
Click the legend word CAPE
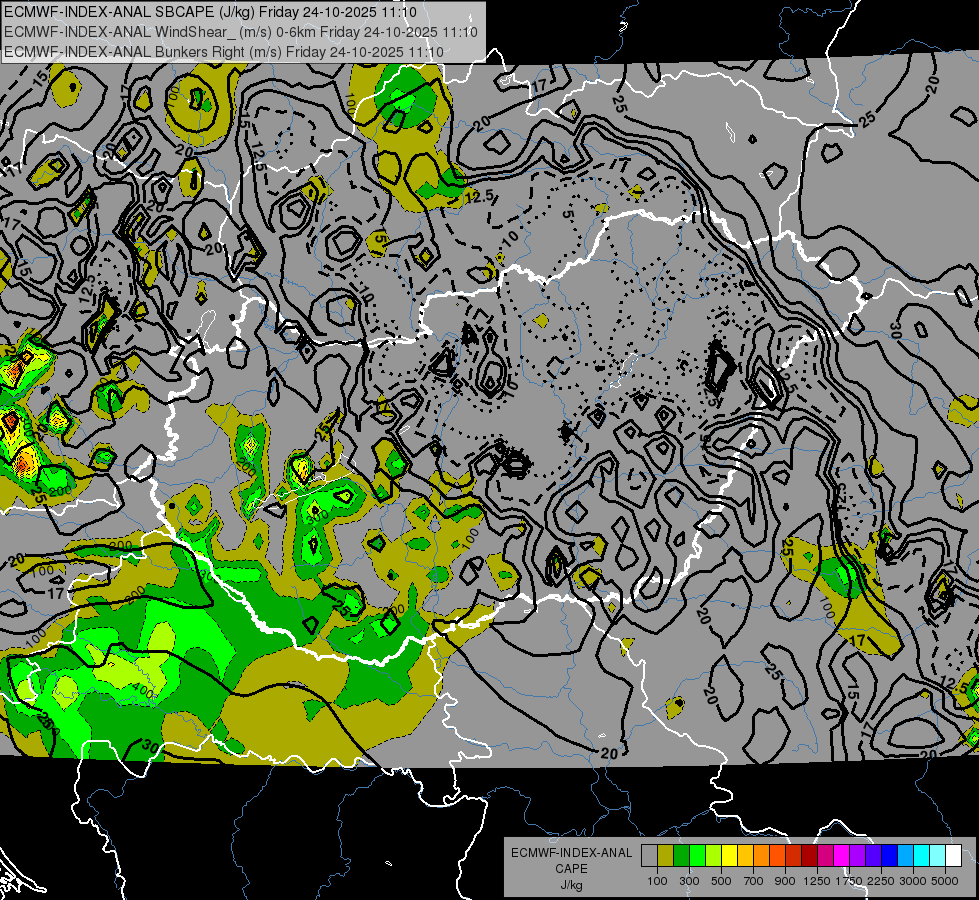pos(571,869)
